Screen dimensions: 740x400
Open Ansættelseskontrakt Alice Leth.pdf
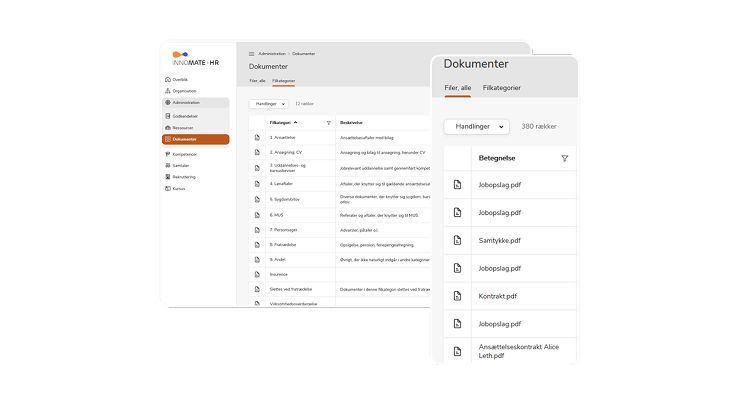pos(518,352)
